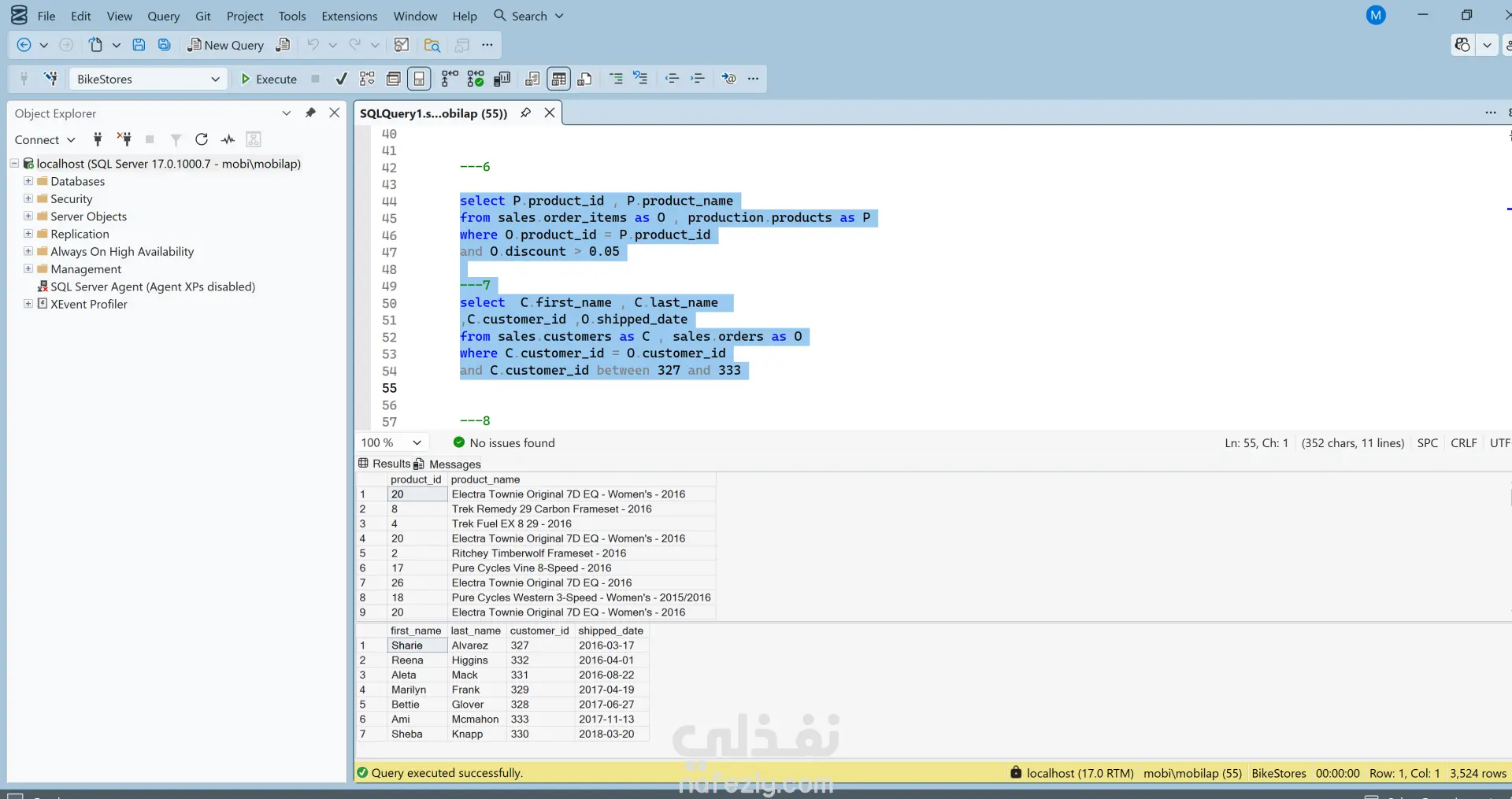Image resolution: width=1512 pixels, height=799 pixels.
Task: Click the user account M avatar
Action: (1376, 15)
